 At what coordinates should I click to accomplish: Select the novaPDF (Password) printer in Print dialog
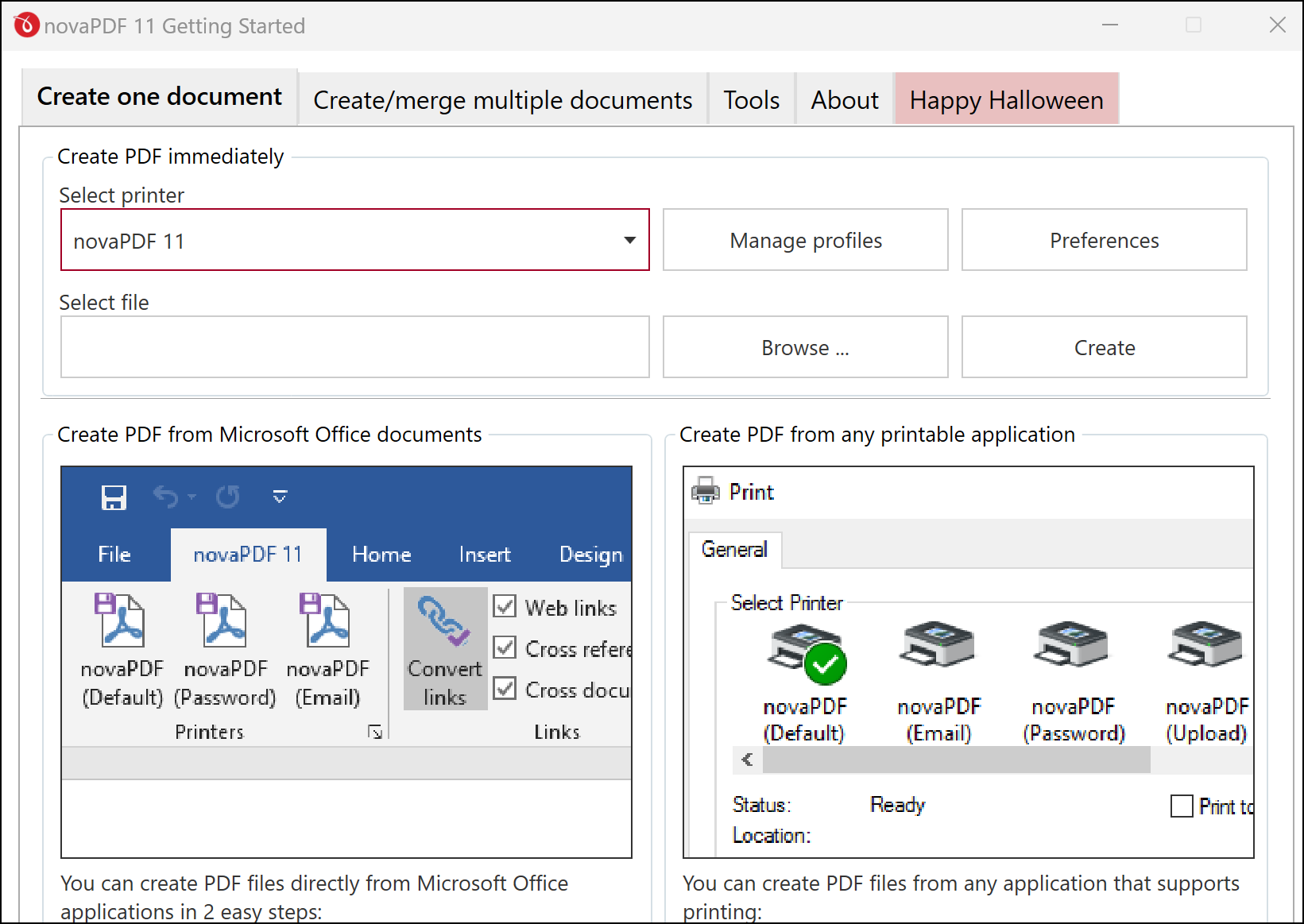[1074, 683]
